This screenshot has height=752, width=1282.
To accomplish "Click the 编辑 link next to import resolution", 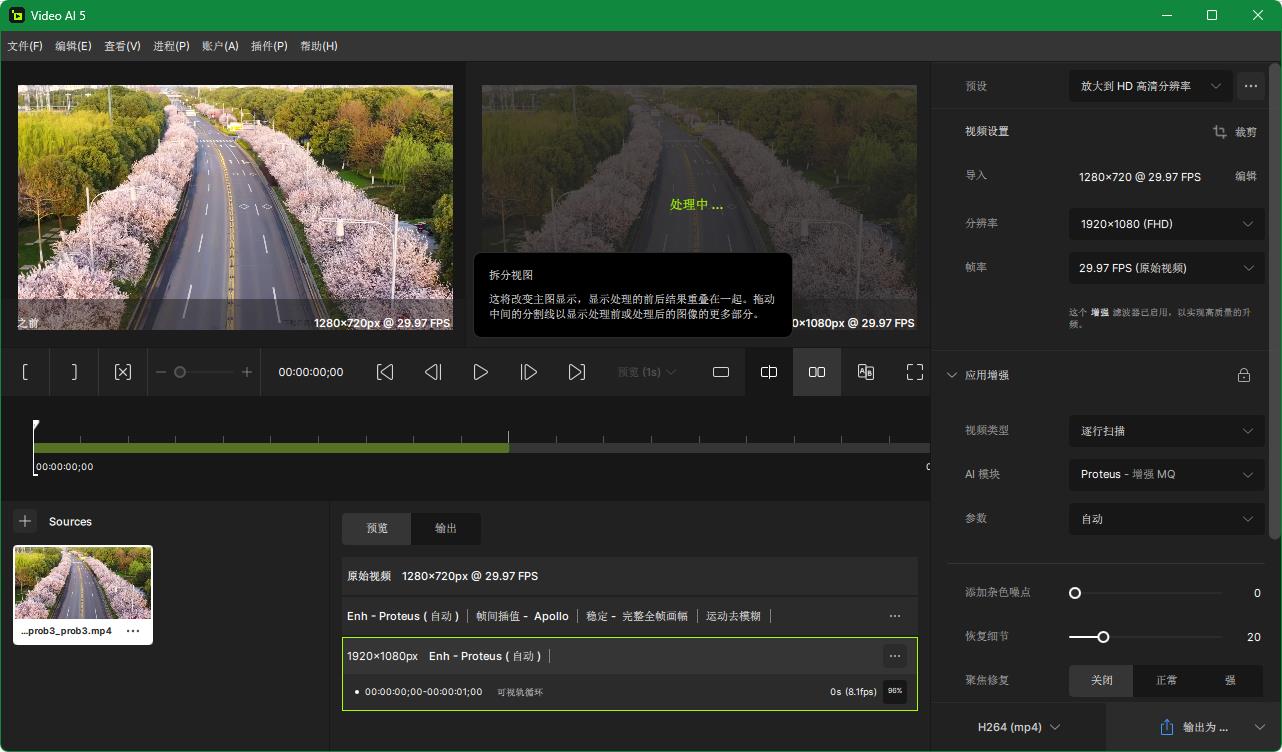I will 1245,176.
